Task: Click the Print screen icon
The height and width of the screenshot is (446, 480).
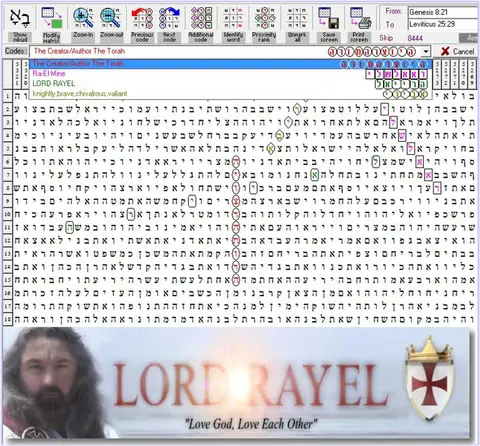Action: coord(360,18)
